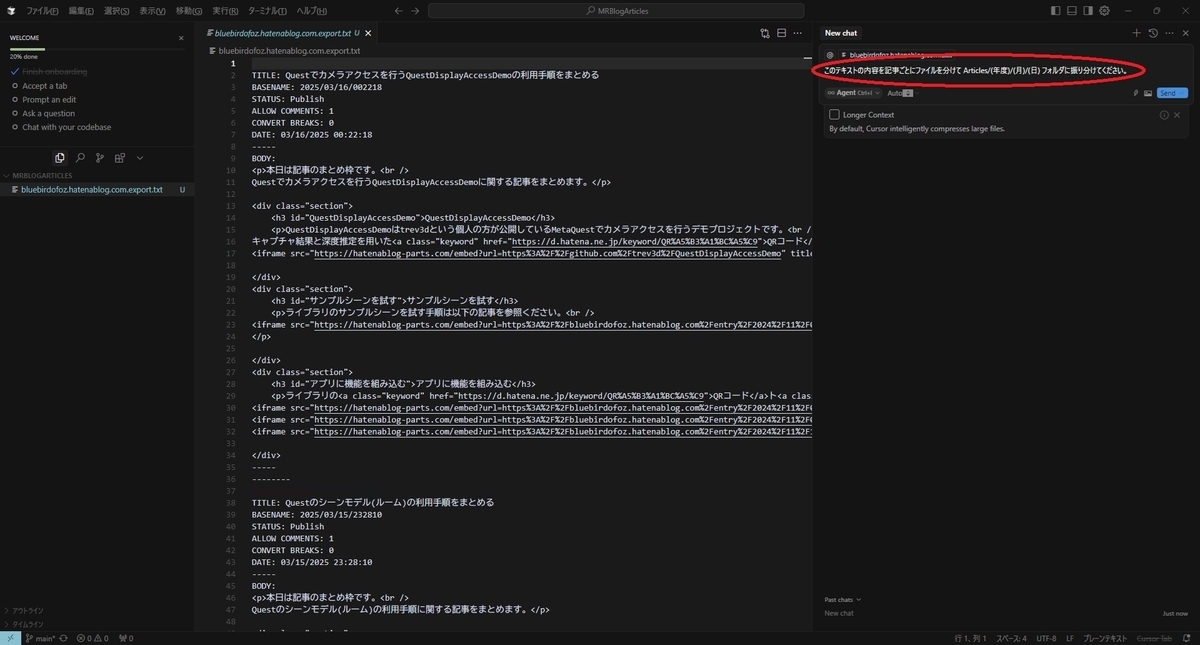Click the @ add context button
This screenshot has height=645, width=1200.
[x=830, y=55]
